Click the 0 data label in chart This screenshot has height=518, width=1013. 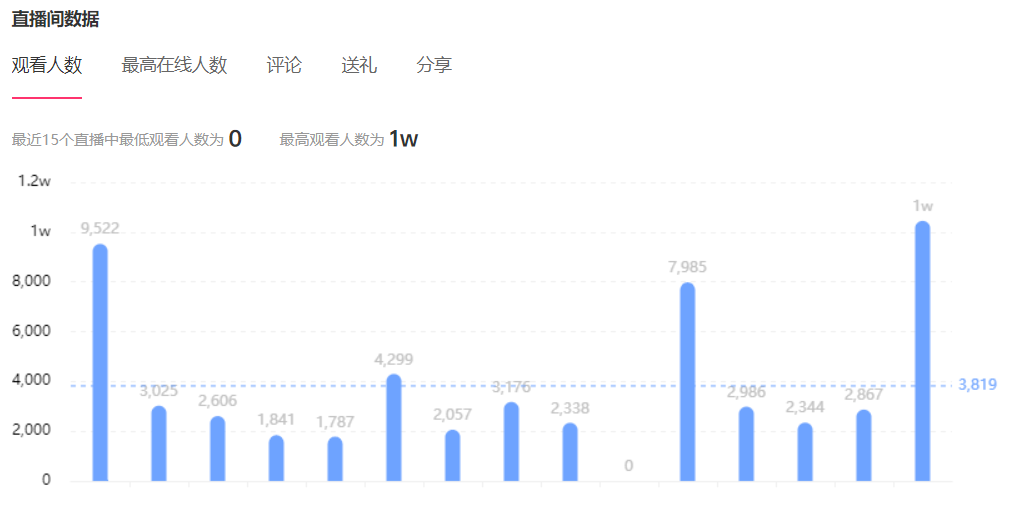(x=629, y=466)
